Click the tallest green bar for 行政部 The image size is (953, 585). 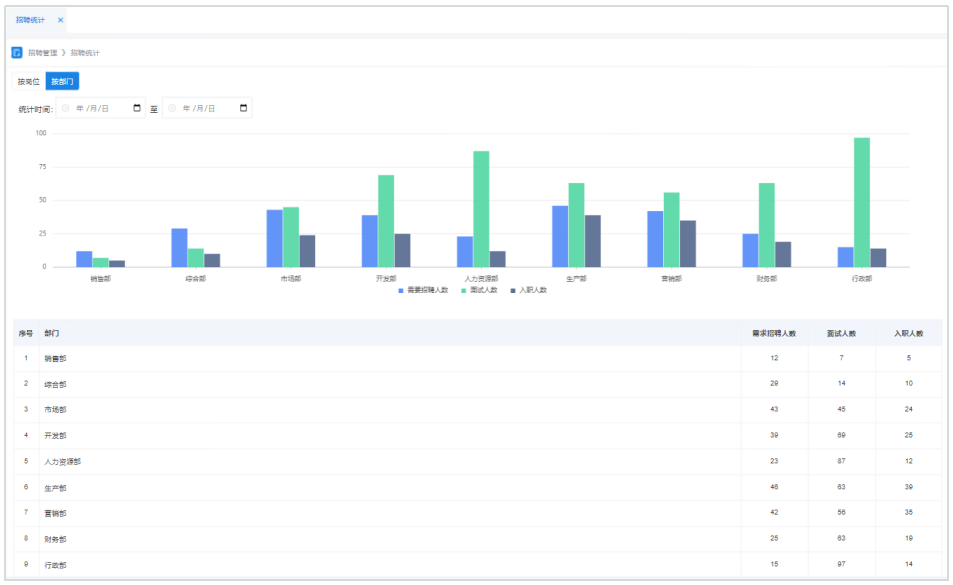click(x=861, y=202)
